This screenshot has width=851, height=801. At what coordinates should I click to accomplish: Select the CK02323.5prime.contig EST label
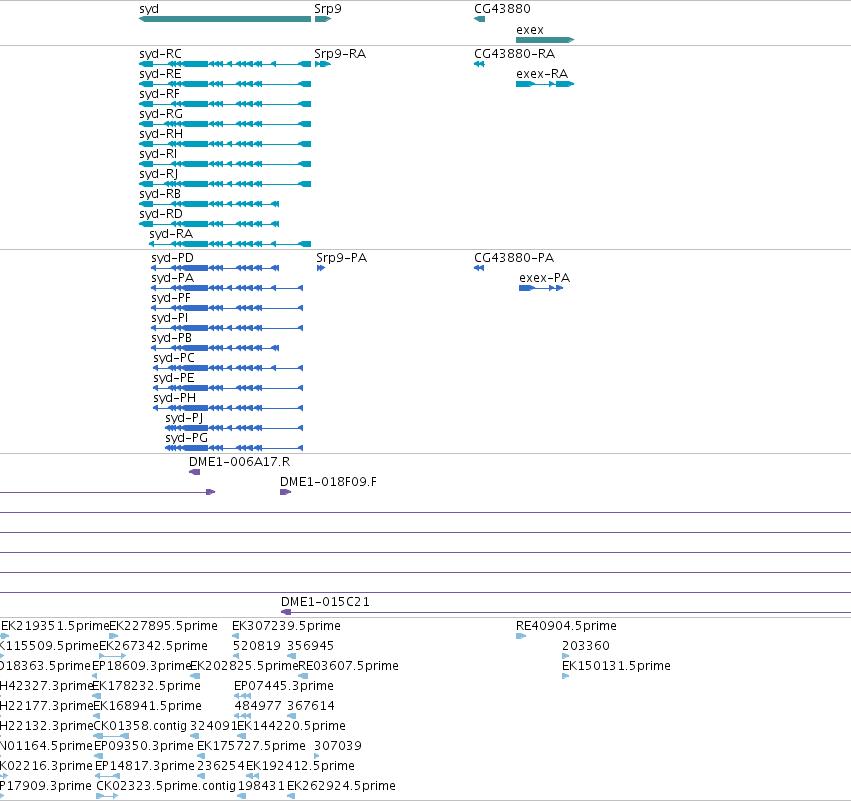166,786
